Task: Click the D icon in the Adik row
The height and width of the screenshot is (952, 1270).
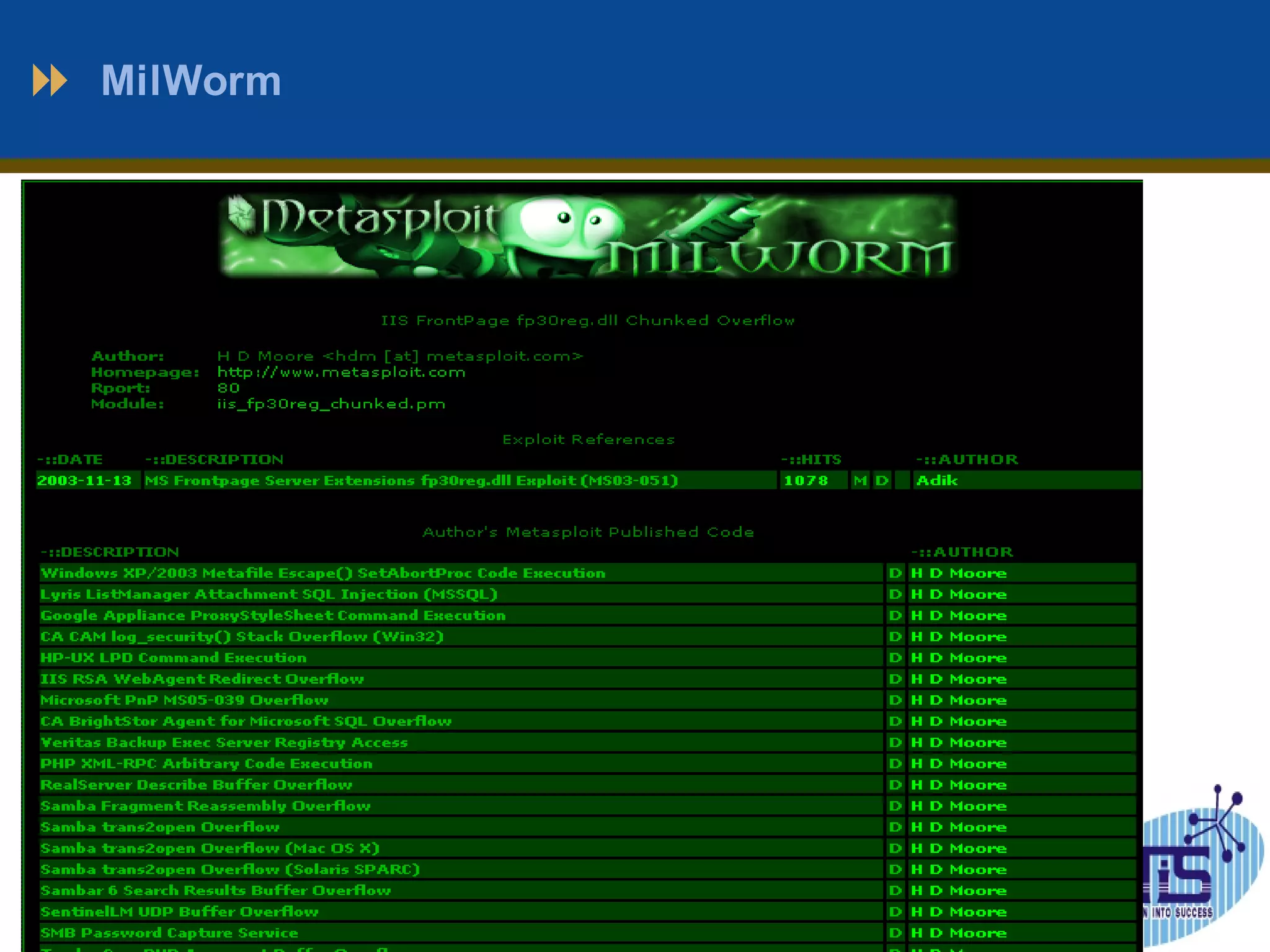Action: point(882,480)
